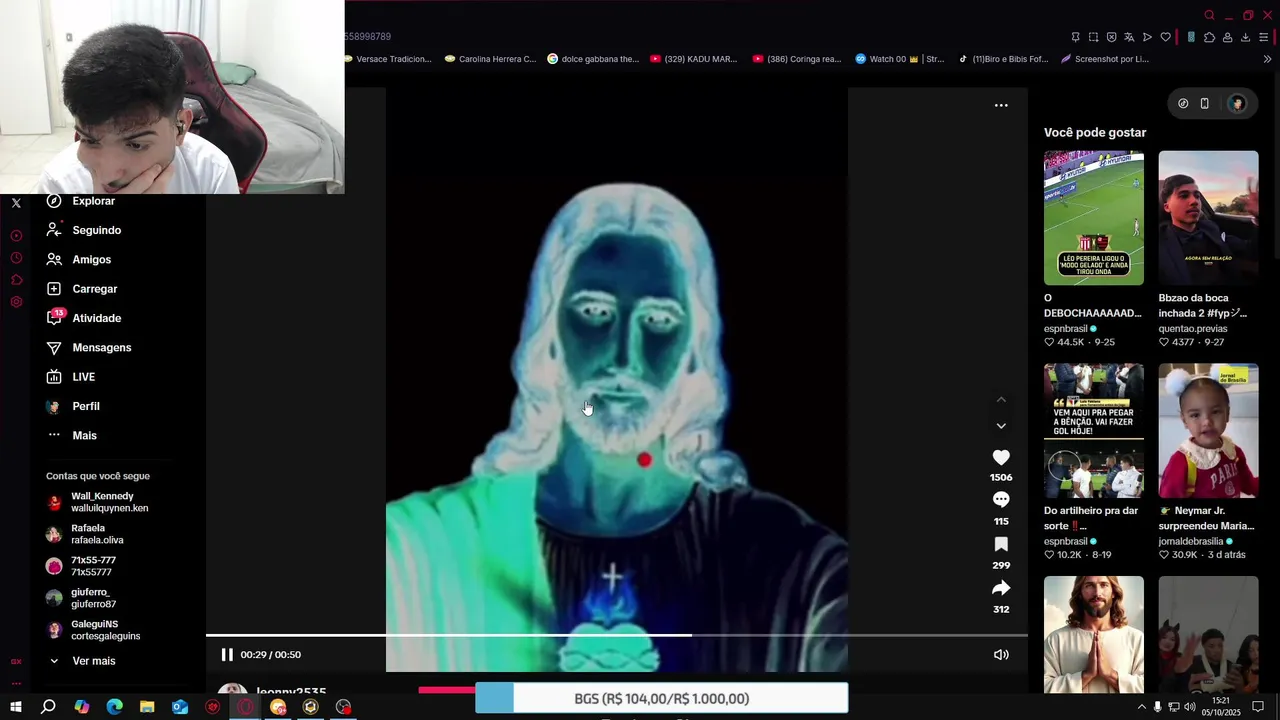Expand the bookmarks bar overflow chevron
The height and width of the screenshot is (720, 1280).
1267,59
